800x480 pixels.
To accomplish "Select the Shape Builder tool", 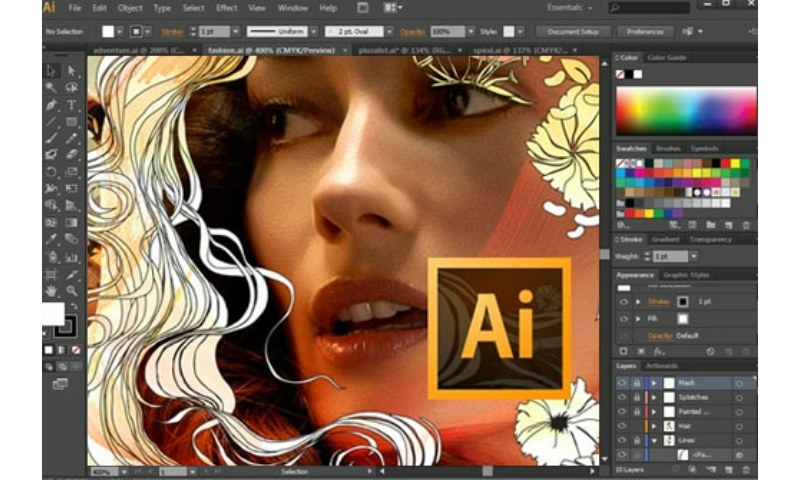I will point(52,205).
